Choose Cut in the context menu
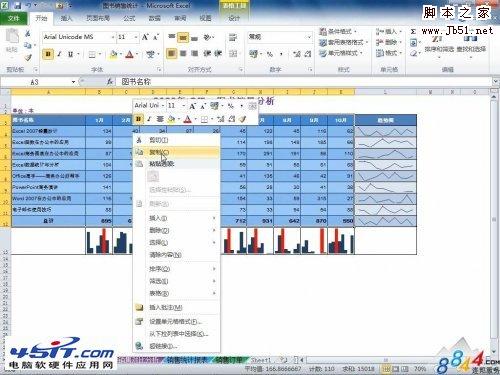Viewport: 500px width, 375px height. 176,140
